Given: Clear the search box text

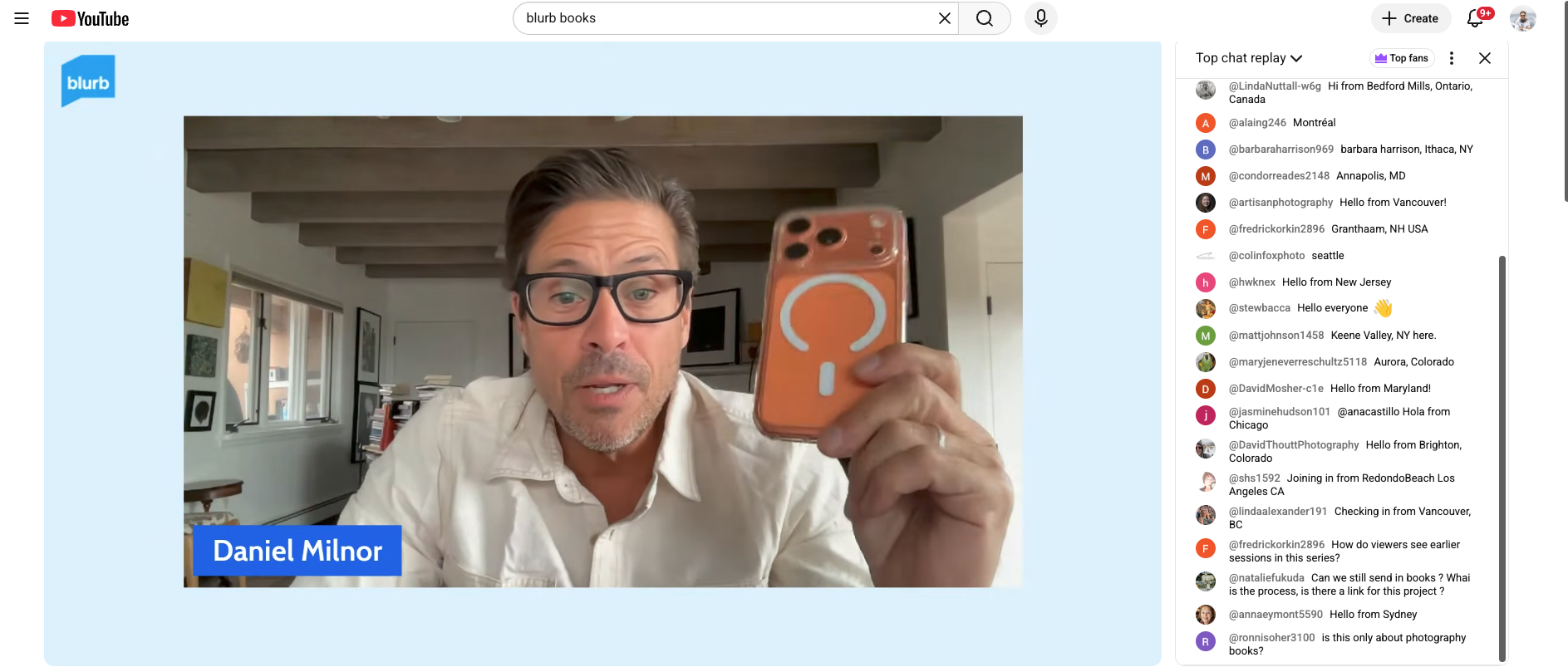Looking at the screenshot, I should 944,18.
